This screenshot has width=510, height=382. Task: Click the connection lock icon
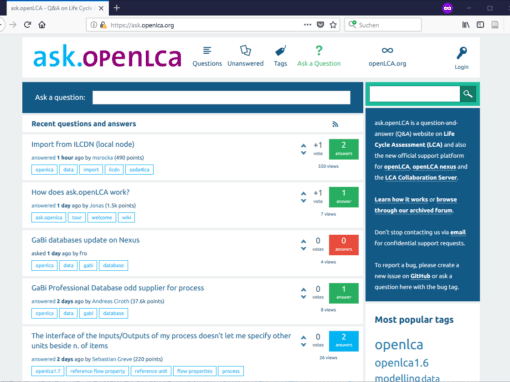tap(103, 25)
